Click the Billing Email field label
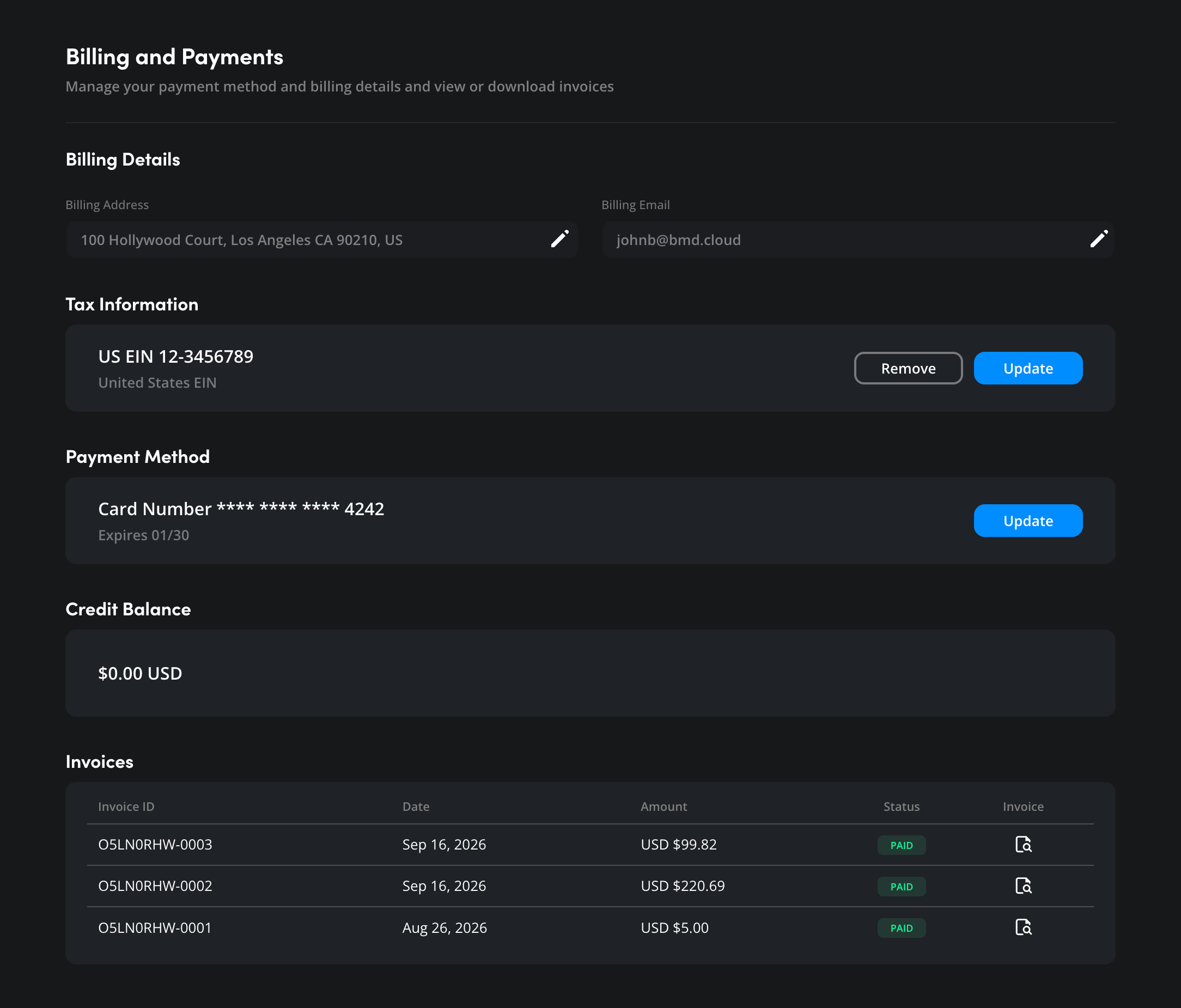1181x1008 pixels. click(x=636, y=205)
